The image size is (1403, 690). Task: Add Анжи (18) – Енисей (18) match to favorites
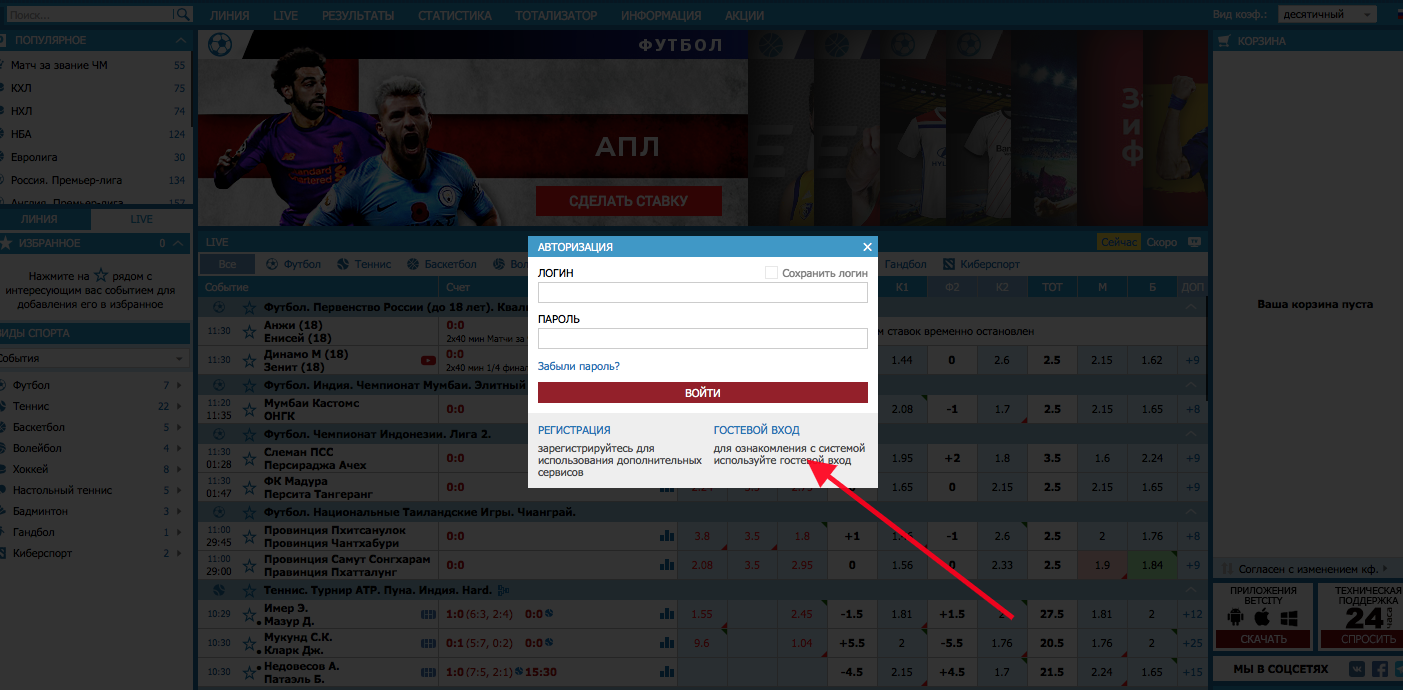pos(250,332)
